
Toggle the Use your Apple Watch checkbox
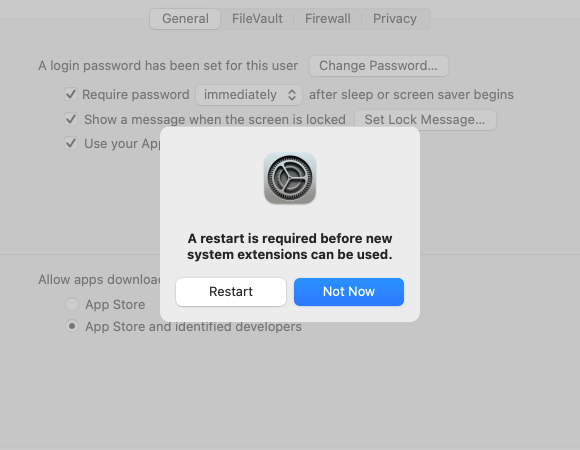click(x=71, y=143)
